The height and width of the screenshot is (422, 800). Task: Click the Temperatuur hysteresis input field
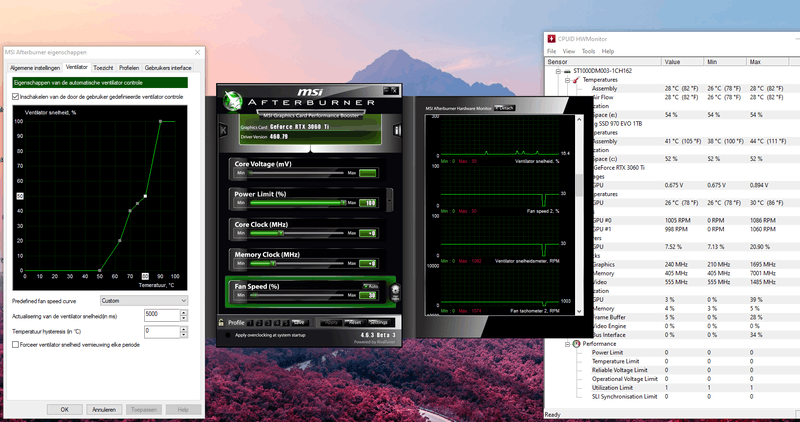(162, 332)
